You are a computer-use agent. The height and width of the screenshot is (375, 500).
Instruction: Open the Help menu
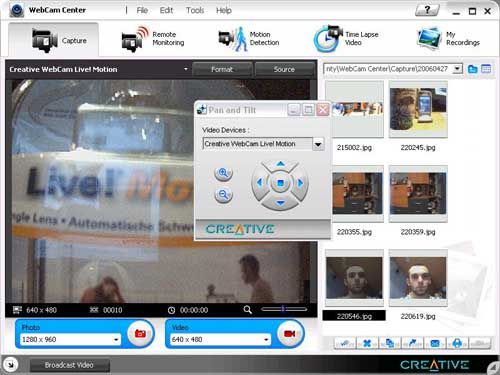(223, 10)
